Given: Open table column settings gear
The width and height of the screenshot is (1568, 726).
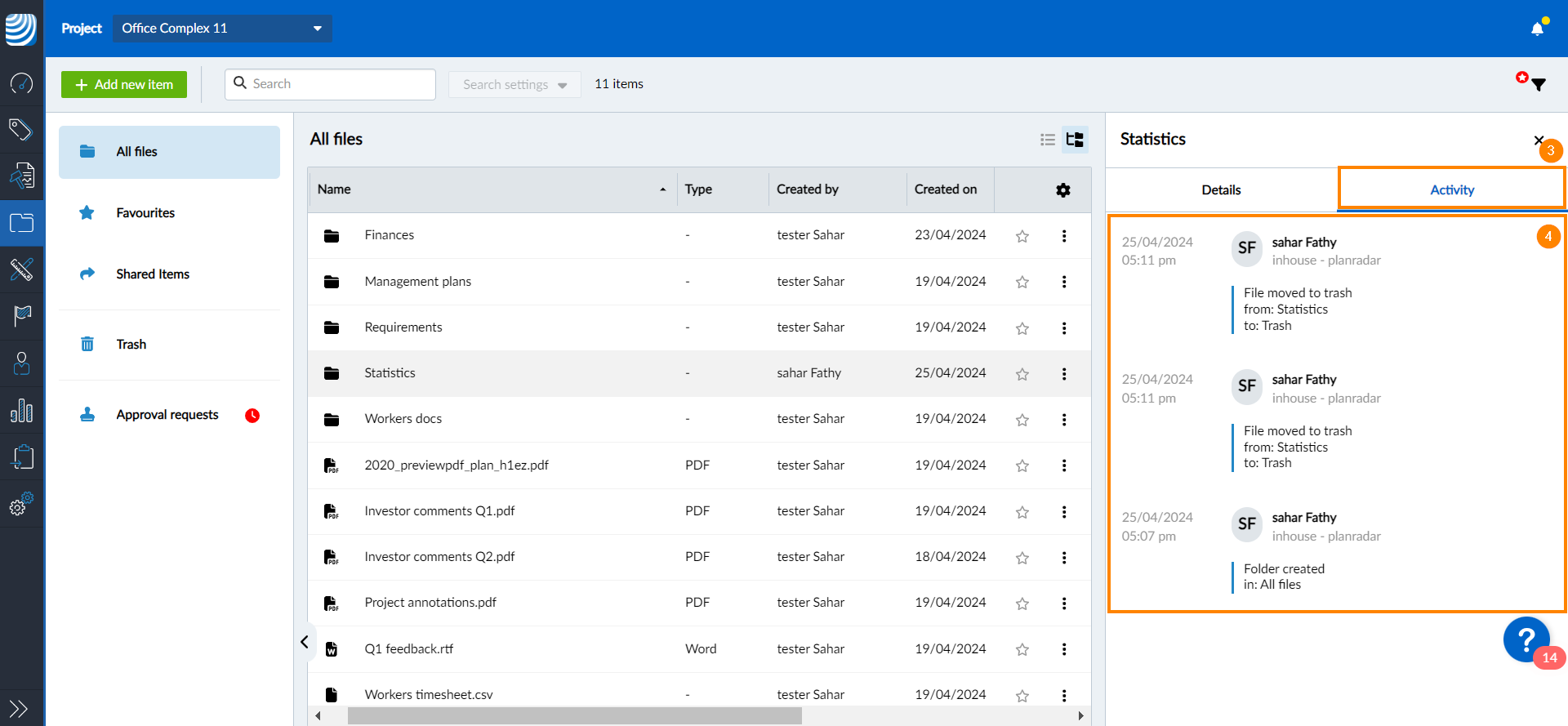Looking at the screenshot, I should click(x=1062, y=189).
